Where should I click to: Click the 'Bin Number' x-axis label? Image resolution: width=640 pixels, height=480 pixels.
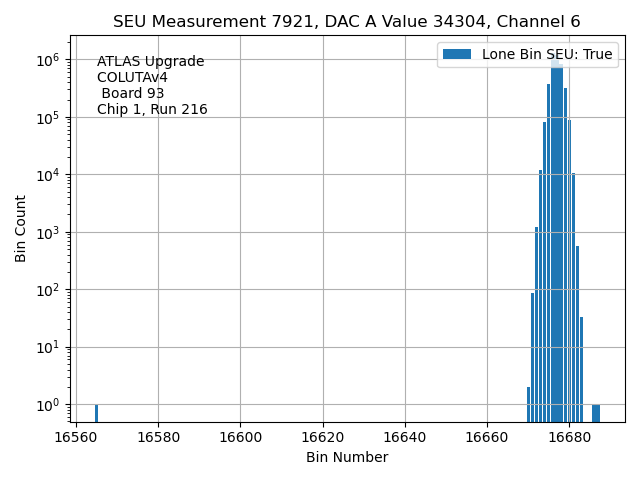tap(346, 457)
